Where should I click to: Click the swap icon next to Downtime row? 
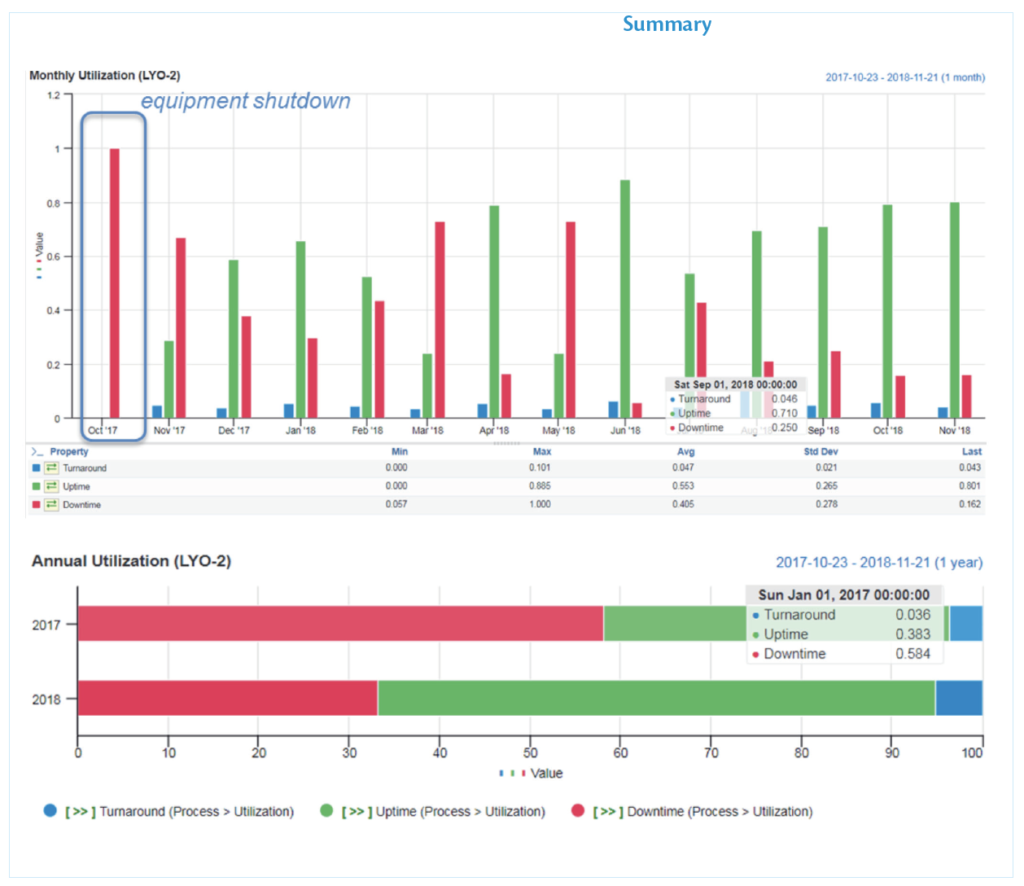[x=52, y=506]
